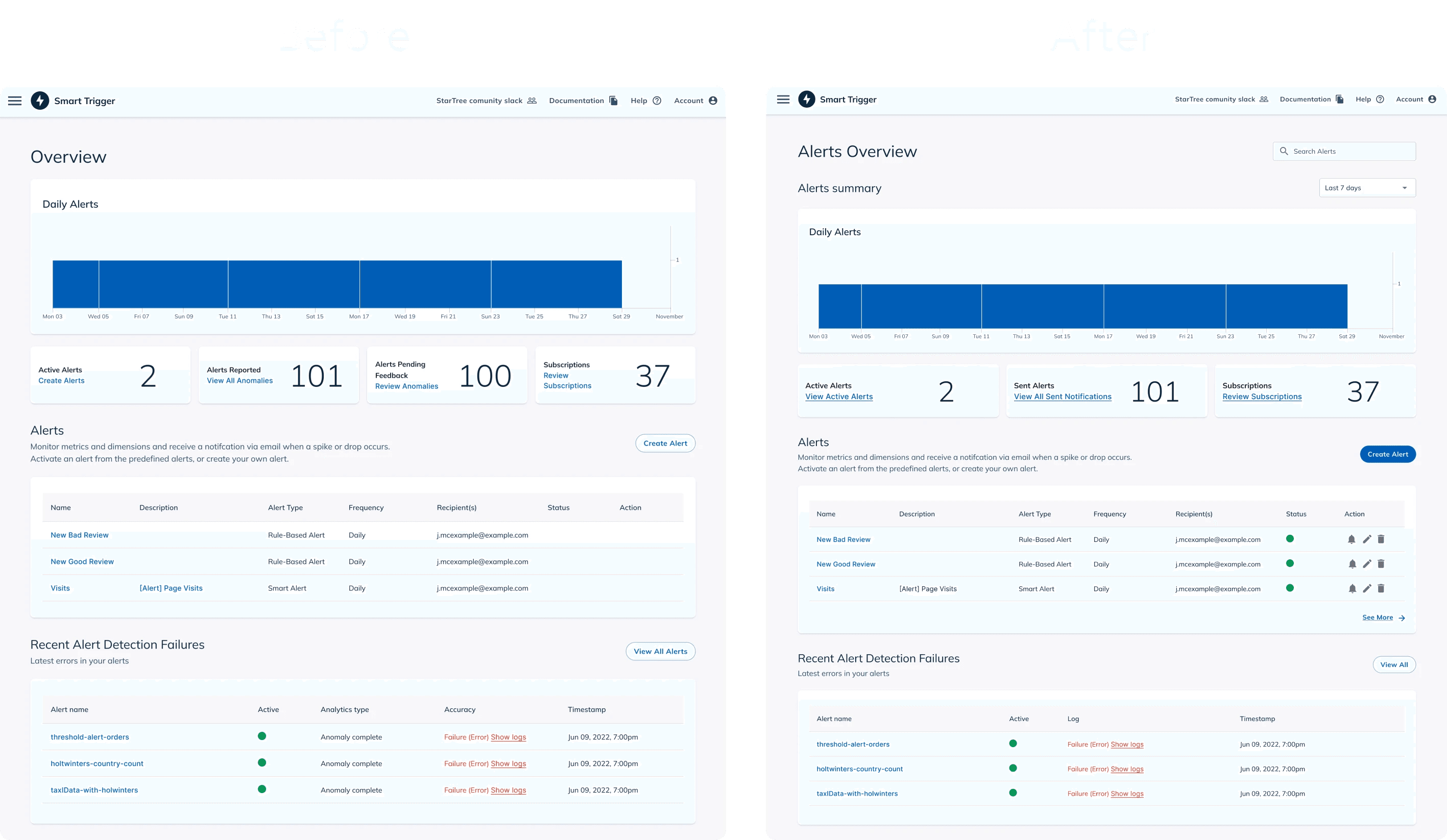This screenshot has height=840, width=1447.
Task: Click bell icon in New Bad Review row
Action: (x=1351, y=539)
